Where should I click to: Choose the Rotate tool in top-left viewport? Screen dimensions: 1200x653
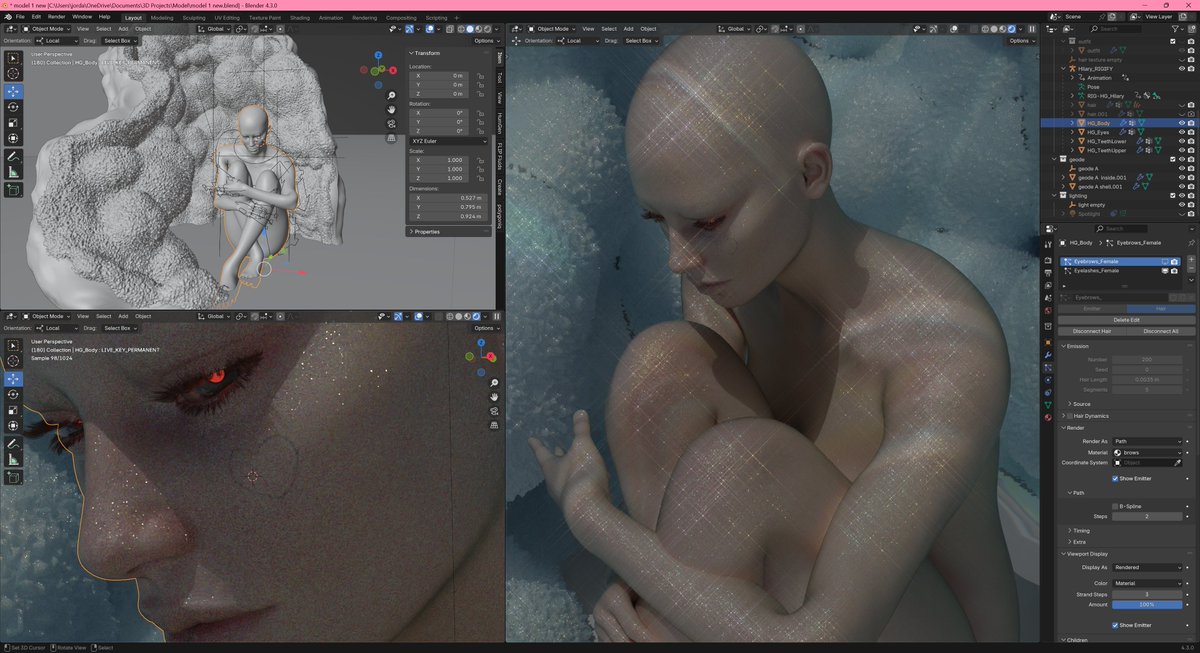tap(13, 106)
